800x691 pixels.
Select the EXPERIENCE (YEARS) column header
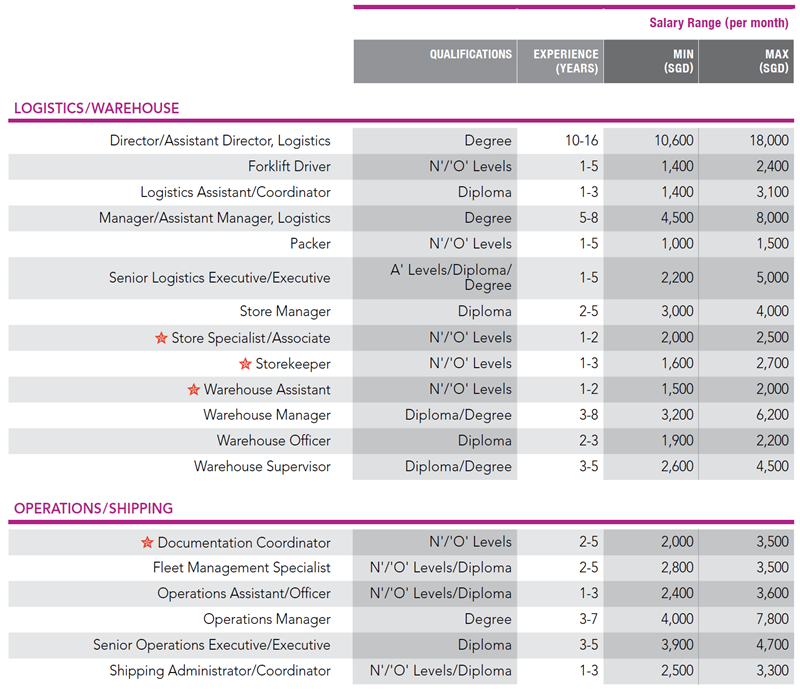click(x=565, y=61)
